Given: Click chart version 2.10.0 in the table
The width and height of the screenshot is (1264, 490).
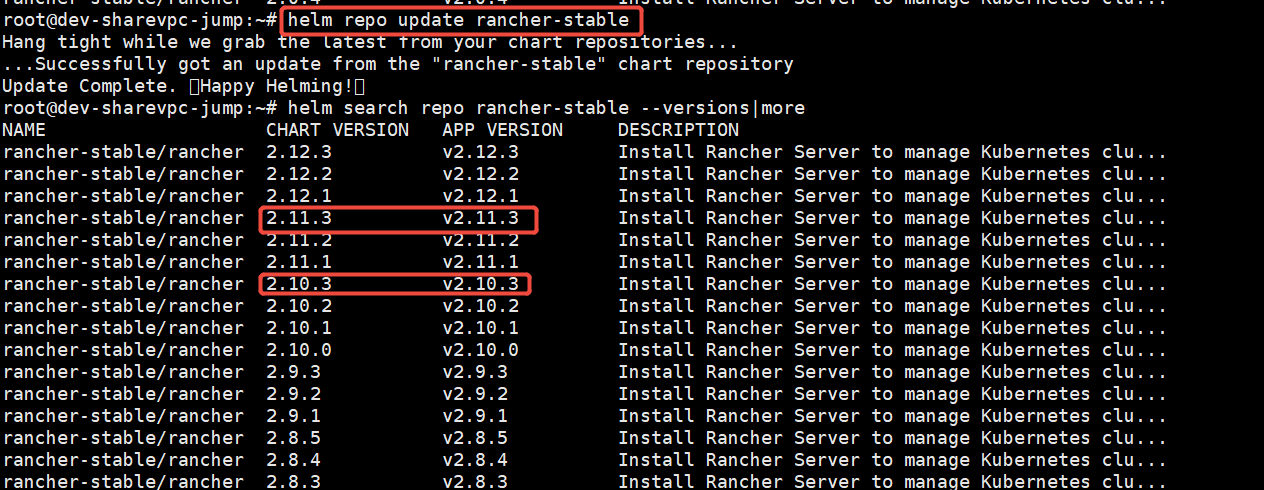Looking at the screenshot, I should pos(299,350).
